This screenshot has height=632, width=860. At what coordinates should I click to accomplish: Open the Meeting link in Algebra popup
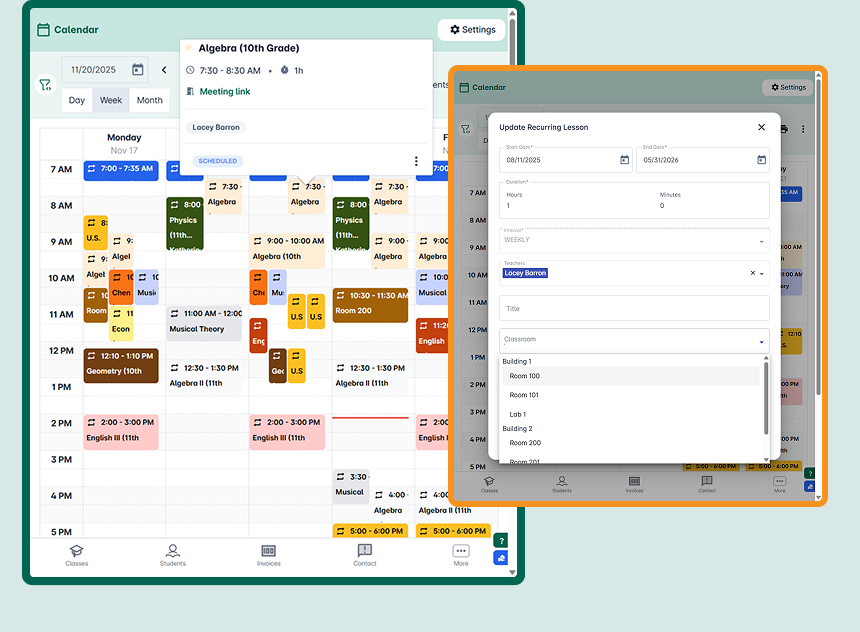pyautogui.click(x=225, y=92)
